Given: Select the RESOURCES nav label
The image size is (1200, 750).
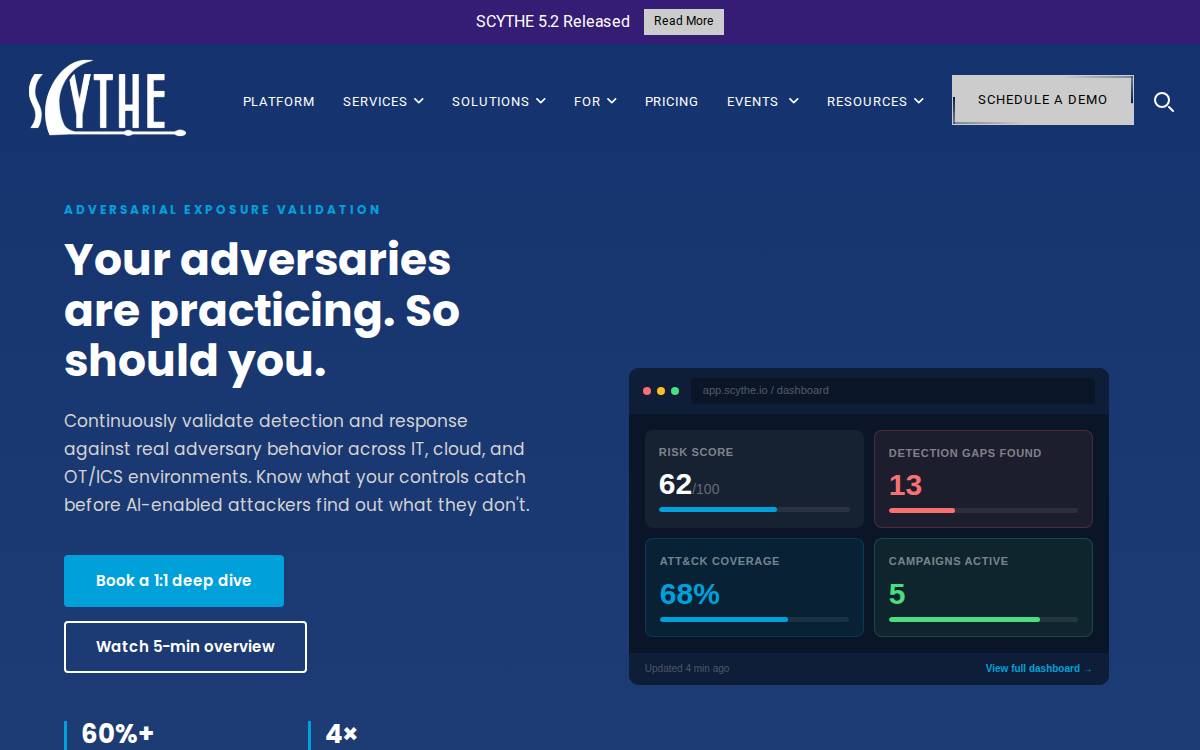Looking at the screenshot, I should tap(867, 101).
